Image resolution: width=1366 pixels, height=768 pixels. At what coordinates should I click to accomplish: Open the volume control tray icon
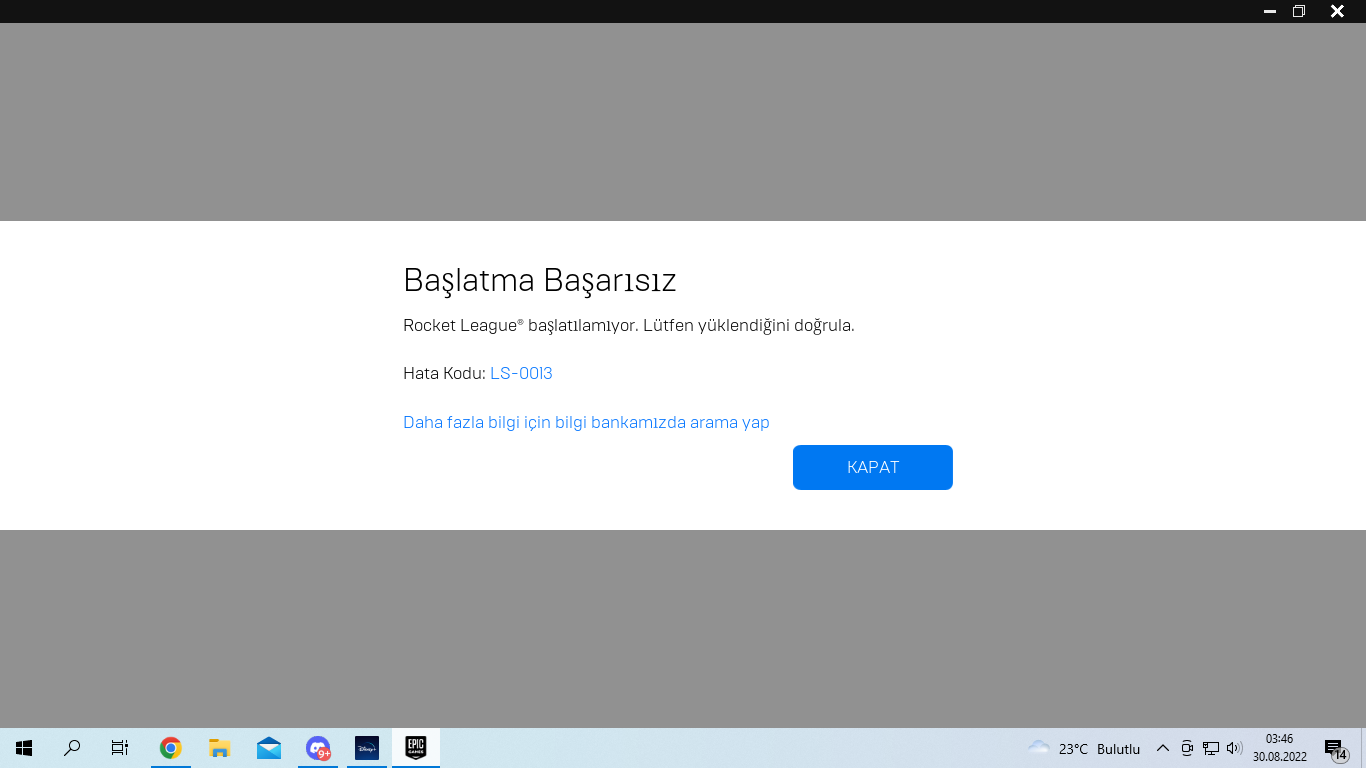(x=1234, y=748)
